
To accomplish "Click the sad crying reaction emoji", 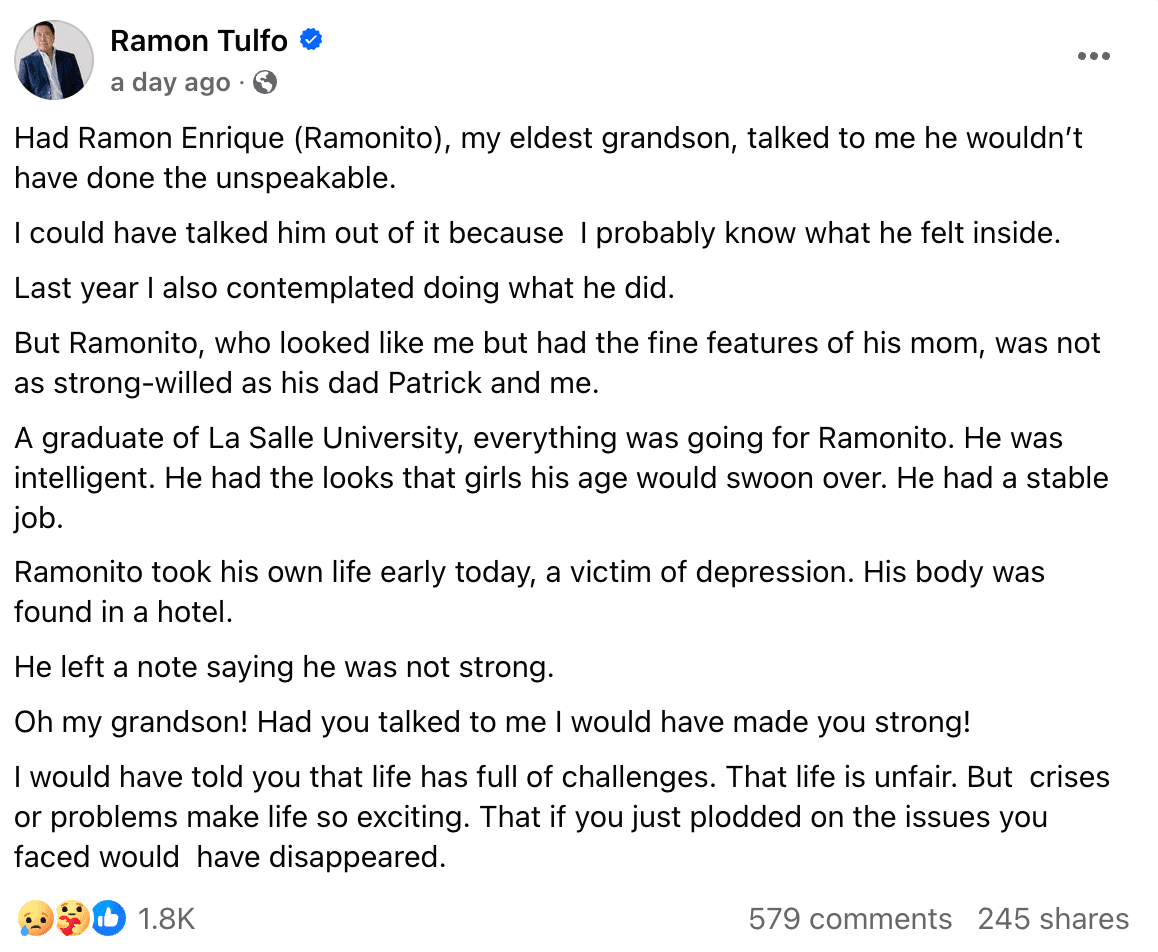I will pos(32,917).
